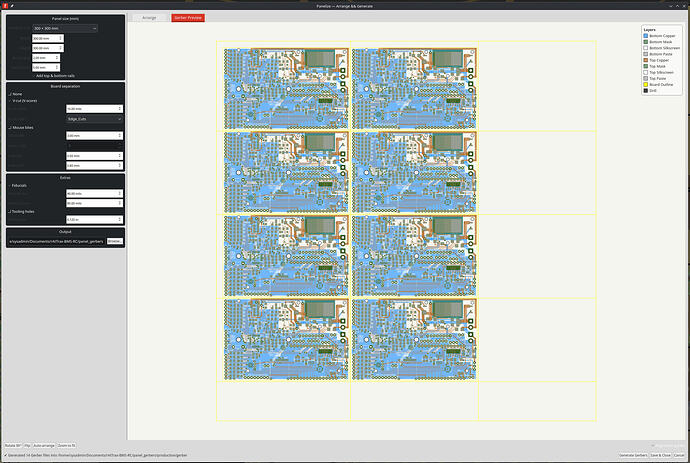Click the Layers legend heading
The height and width of the screenshot is (463, 690).
650,29
